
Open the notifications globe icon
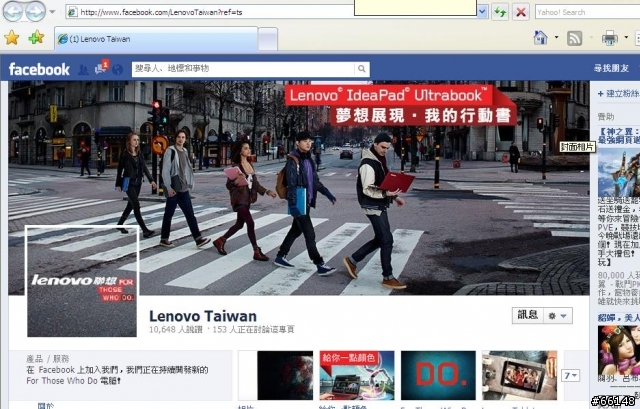(118, 70)
